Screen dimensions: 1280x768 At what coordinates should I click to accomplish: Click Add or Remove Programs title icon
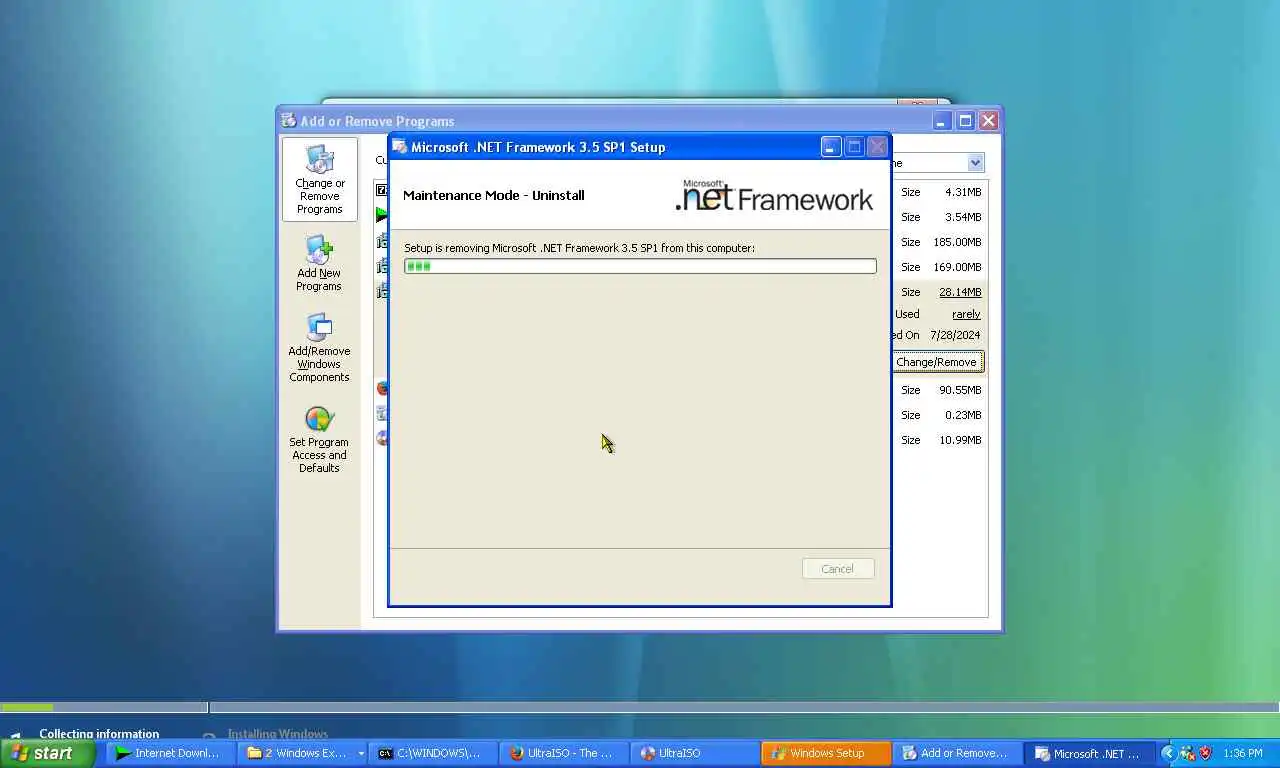tap(289, 121)
